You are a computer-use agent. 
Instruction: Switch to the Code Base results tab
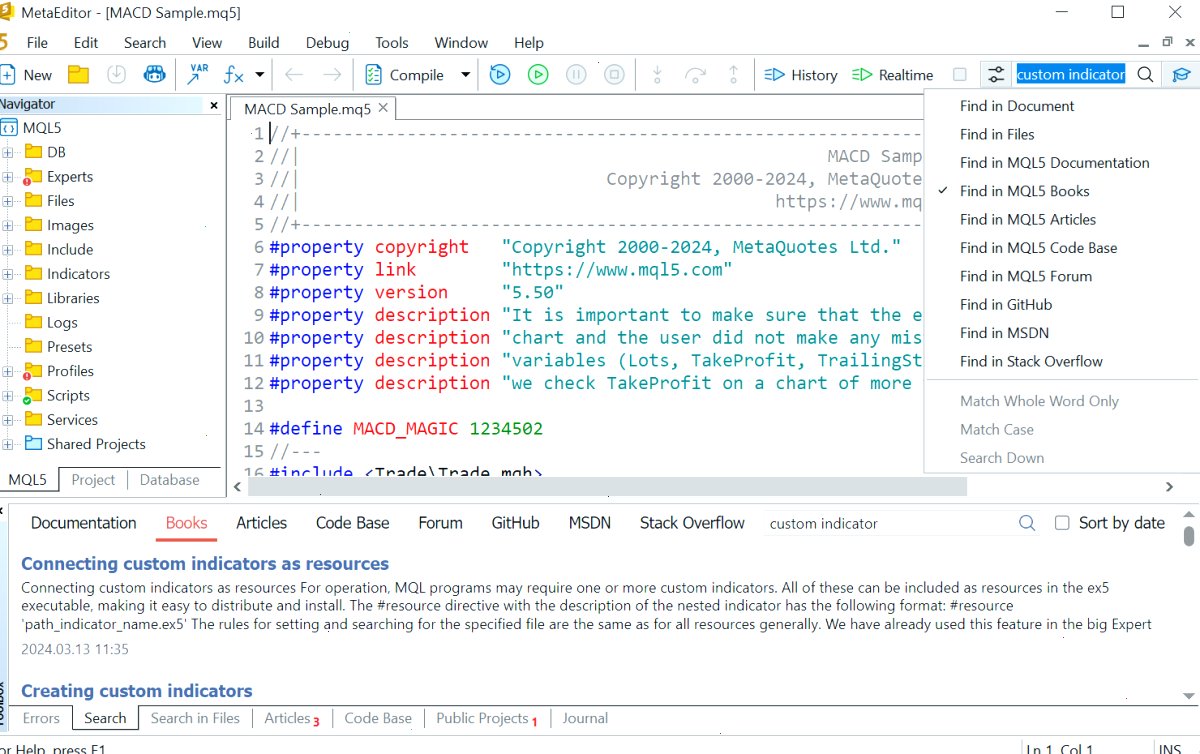coord(353,523)
